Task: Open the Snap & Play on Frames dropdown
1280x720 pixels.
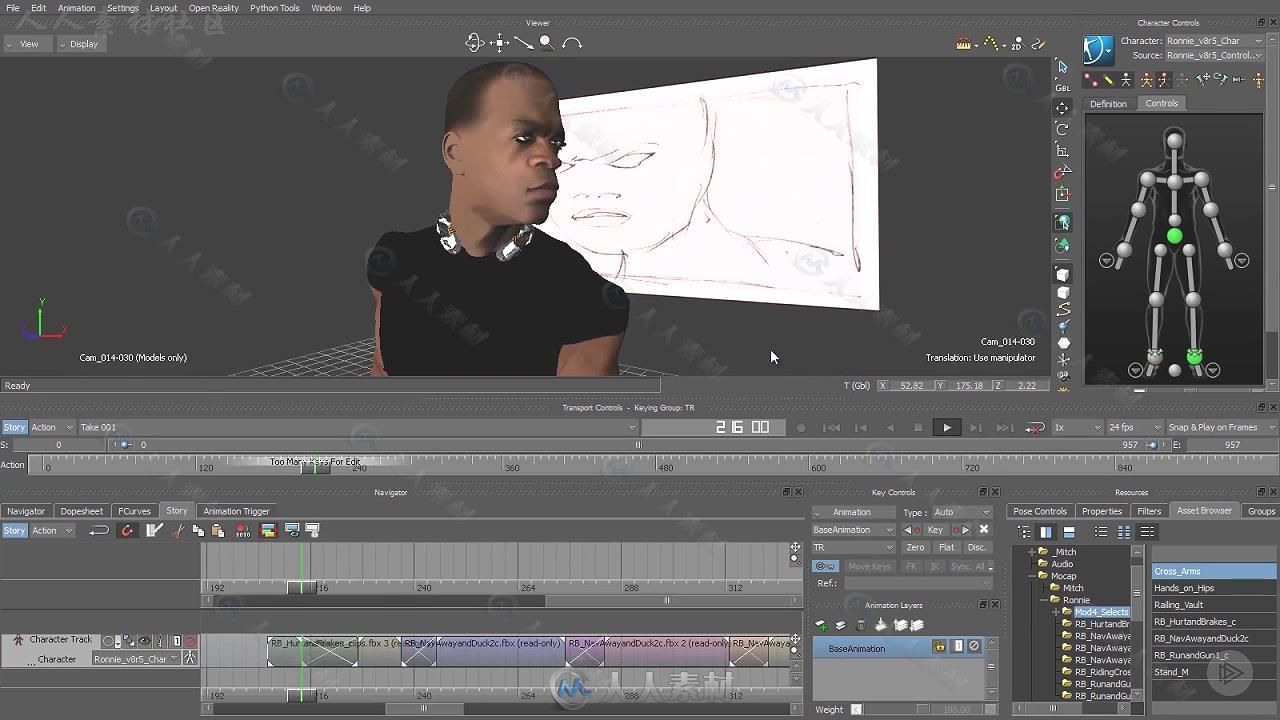Action: click(1221, 428)
